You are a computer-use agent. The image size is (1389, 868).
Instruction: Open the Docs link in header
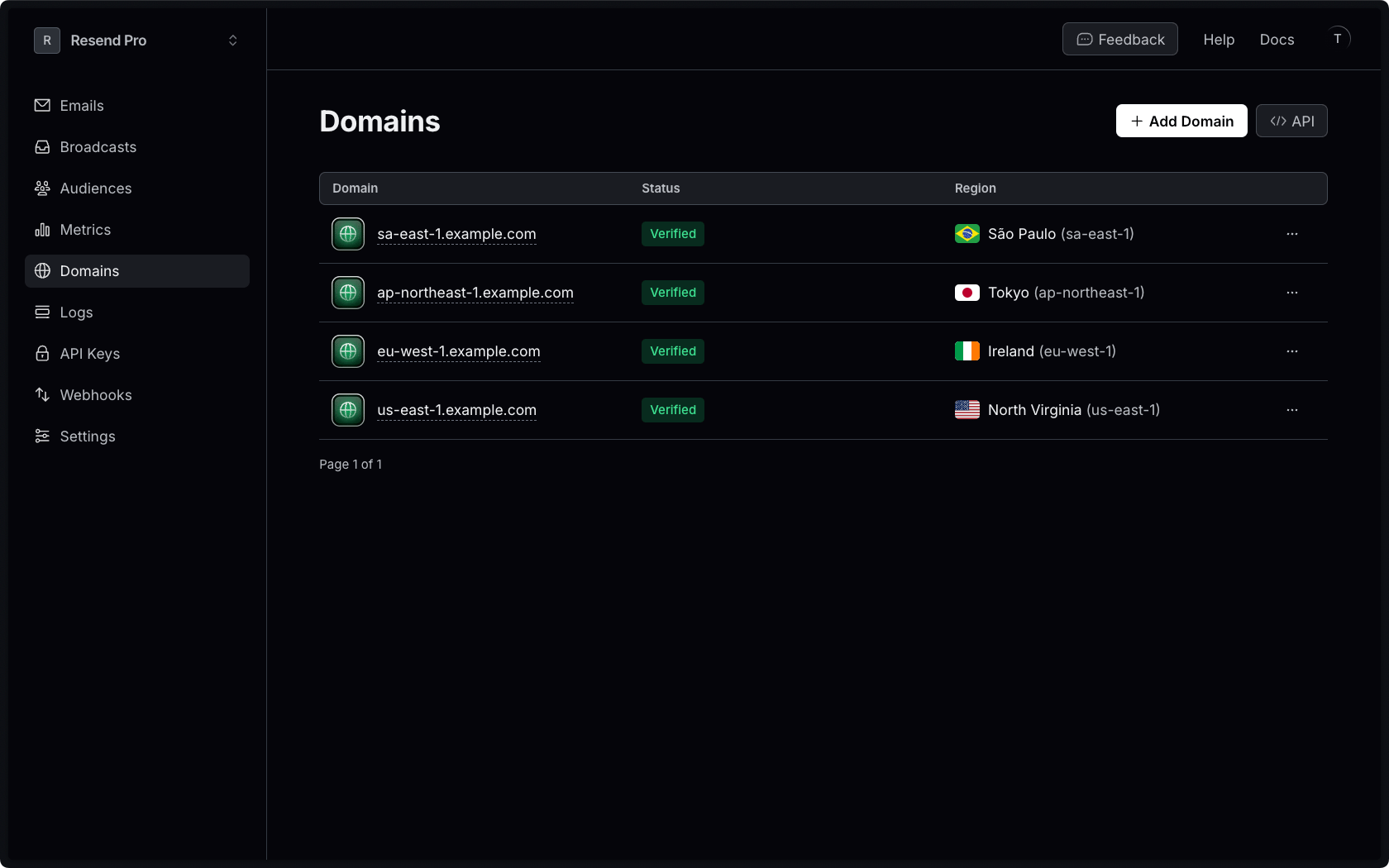[x=1277, y=40]
